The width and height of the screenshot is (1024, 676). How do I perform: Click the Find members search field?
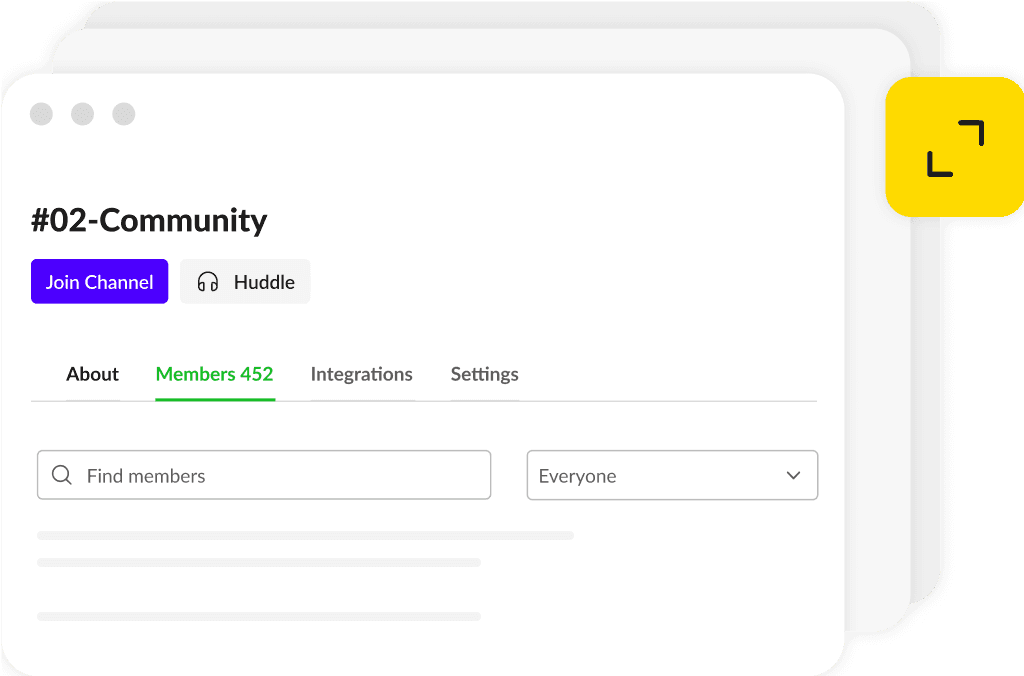click(263, 475)
